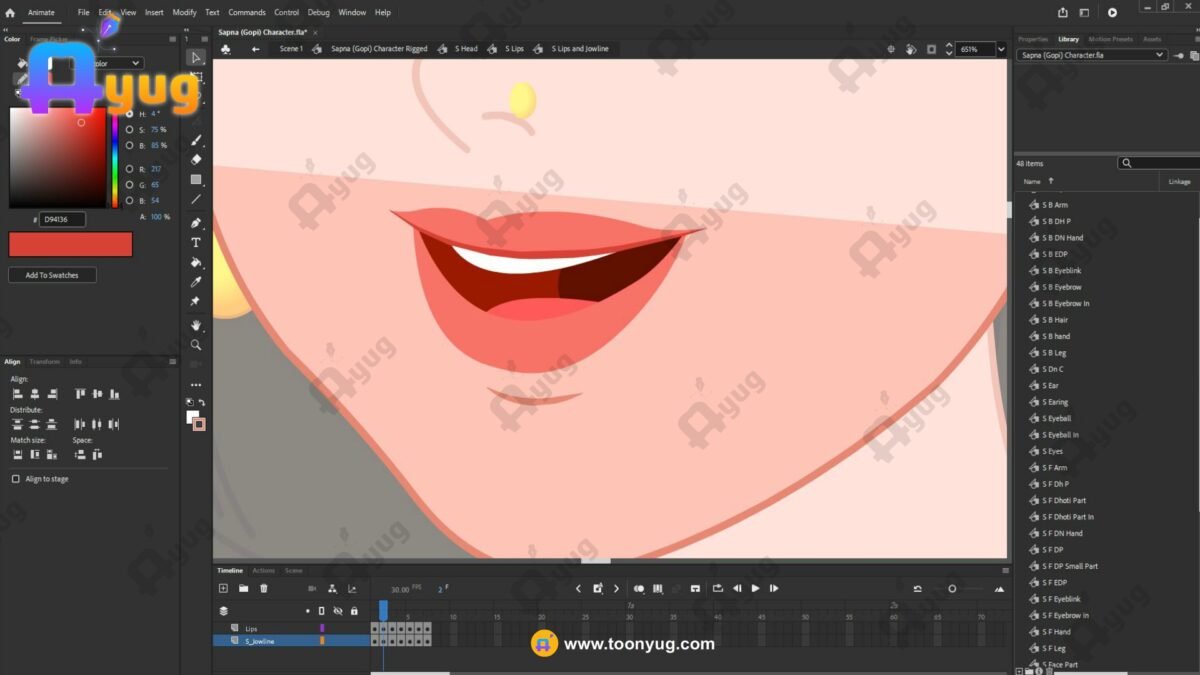Step forward one frame
Viewport: 1200px width, 675px height.
click(x=774, y=589)
